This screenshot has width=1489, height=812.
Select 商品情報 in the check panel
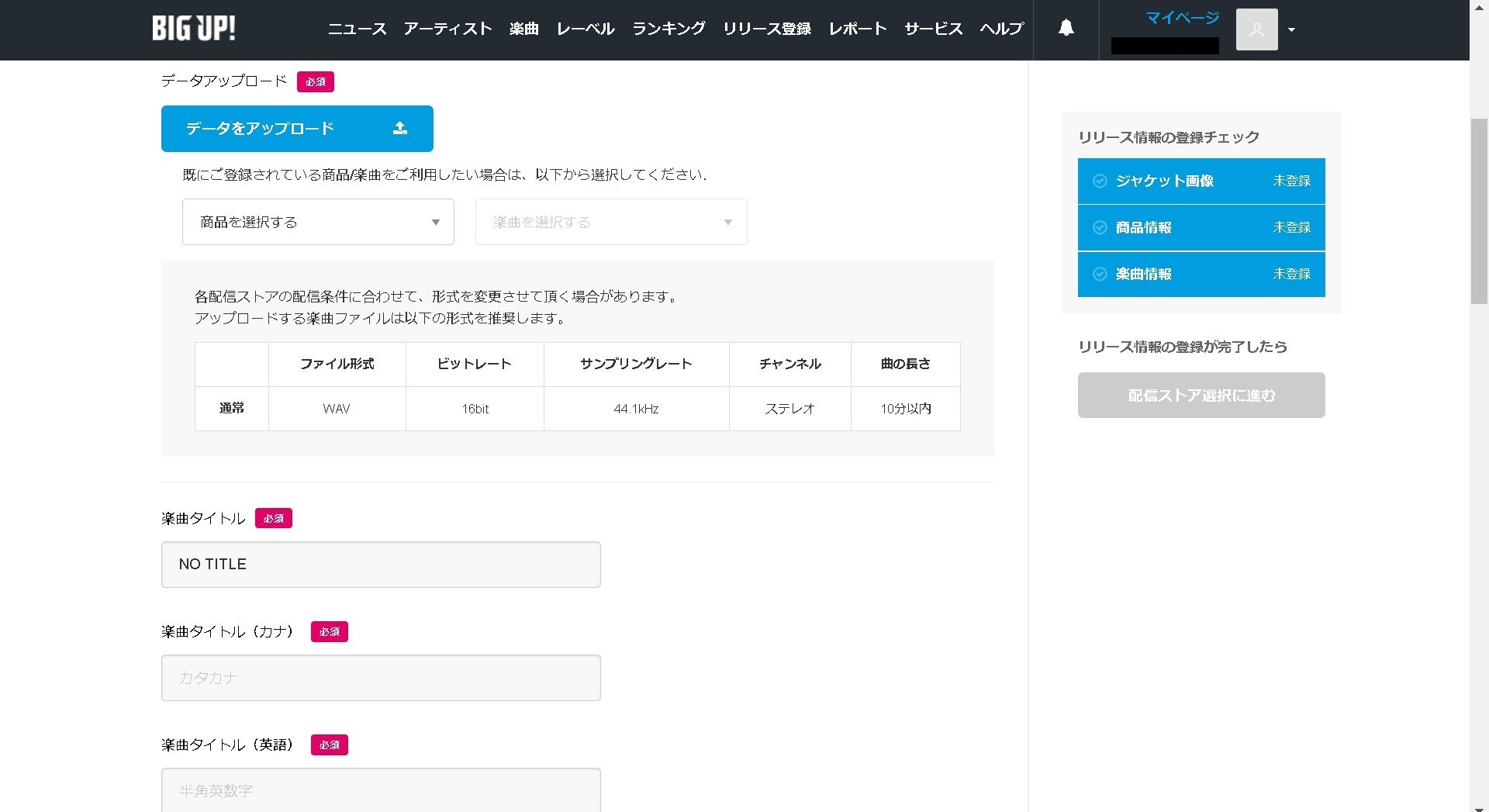pyautogui.click(x=1201, y=227)
